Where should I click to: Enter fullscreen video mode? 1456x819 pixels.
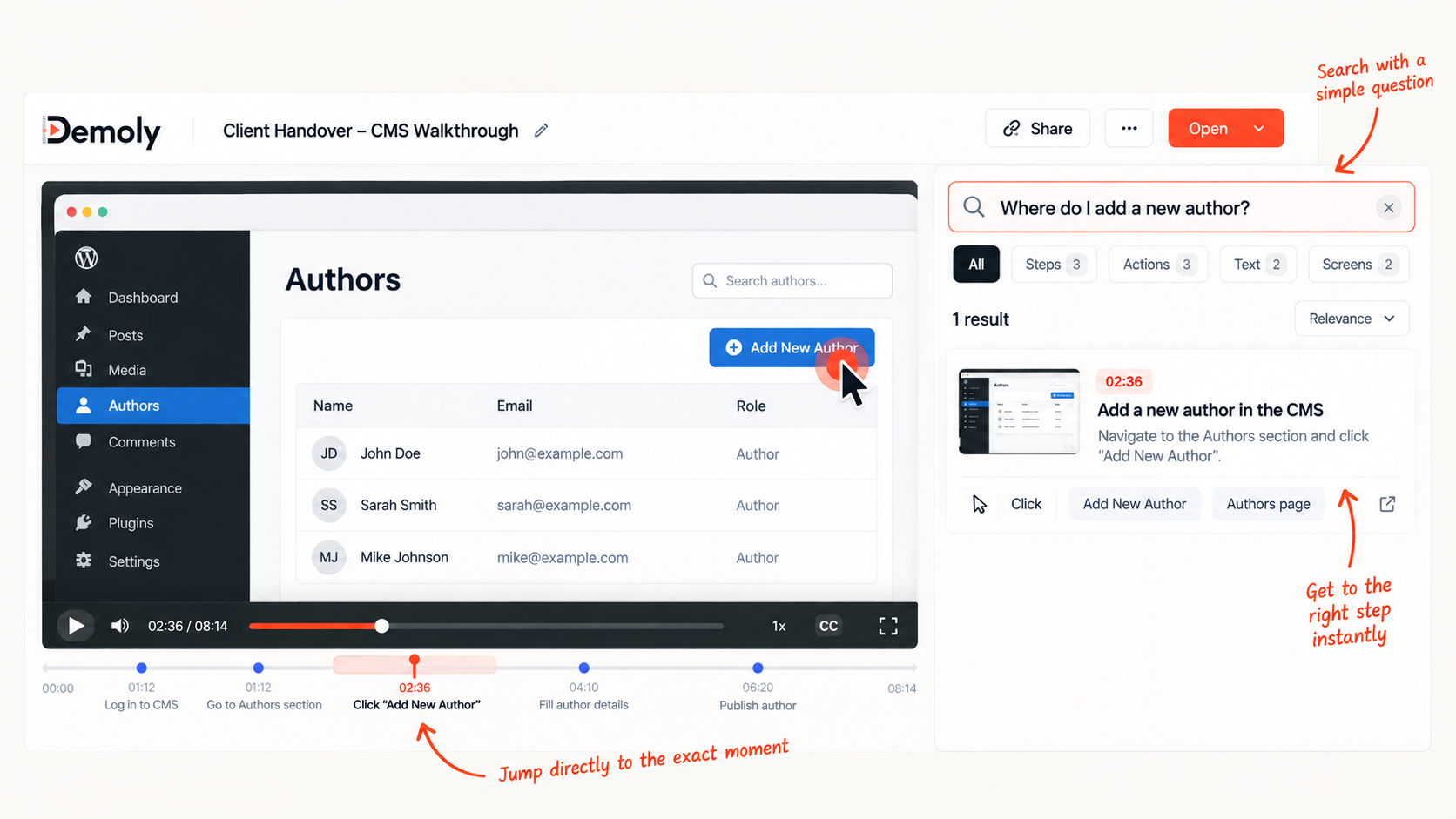click(887, 626)
